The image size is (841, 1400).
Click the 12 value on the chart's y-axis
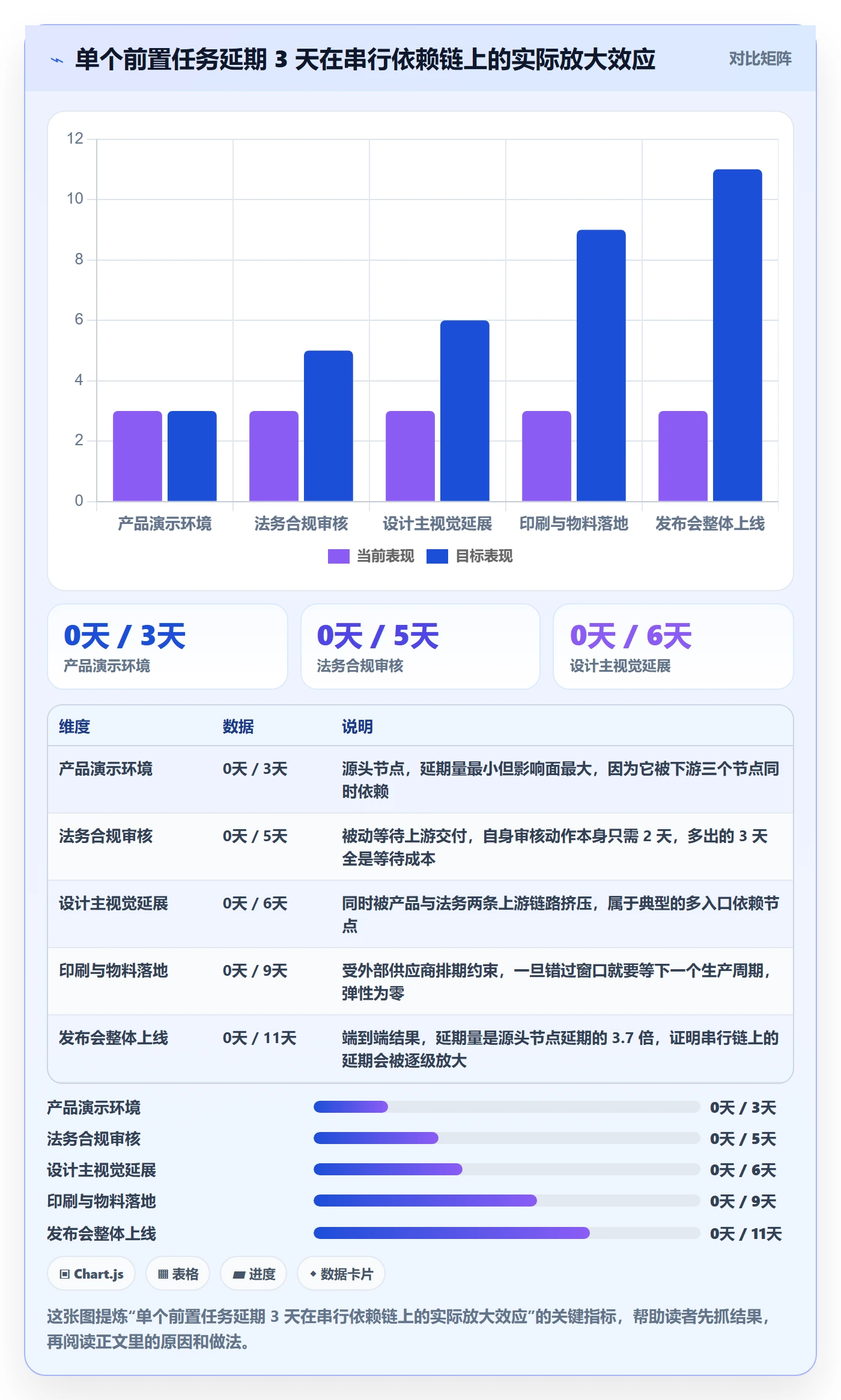coord(75,138)
